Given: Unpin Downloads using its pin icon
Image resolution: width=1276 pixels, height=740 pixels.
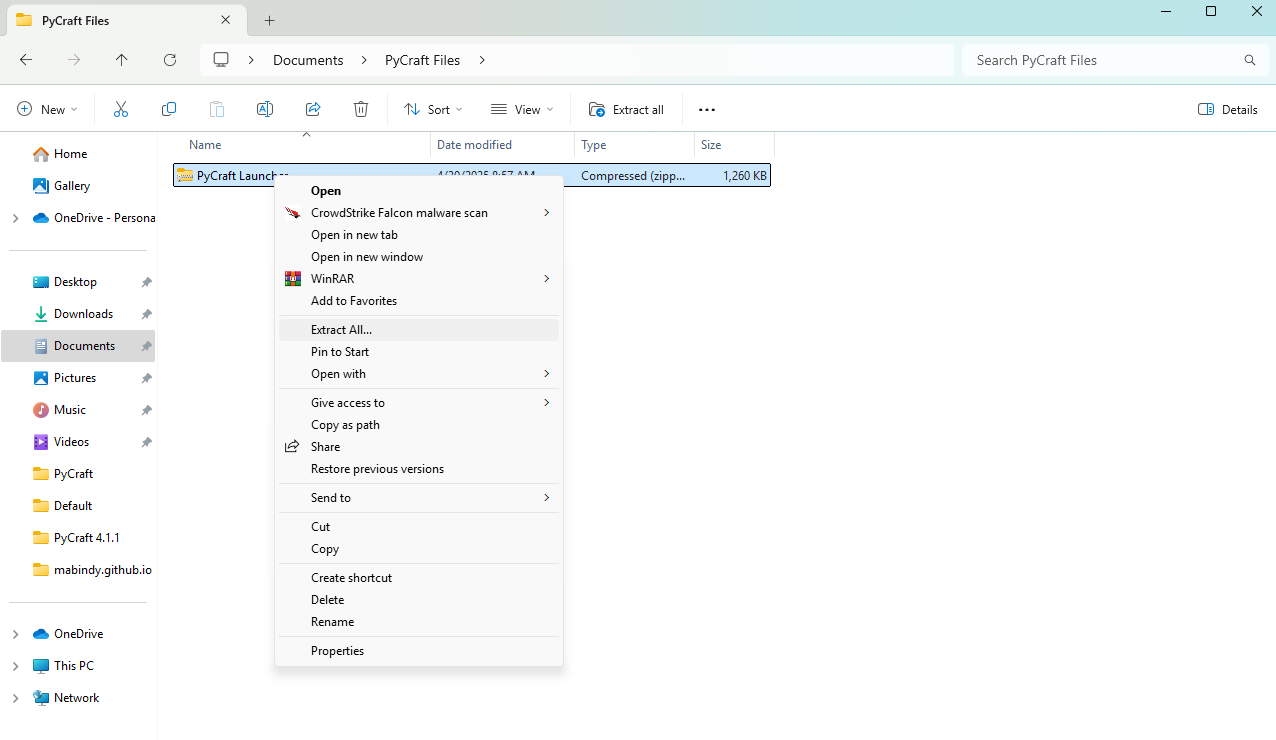Looking at the screenshot, I should [146, 314].
